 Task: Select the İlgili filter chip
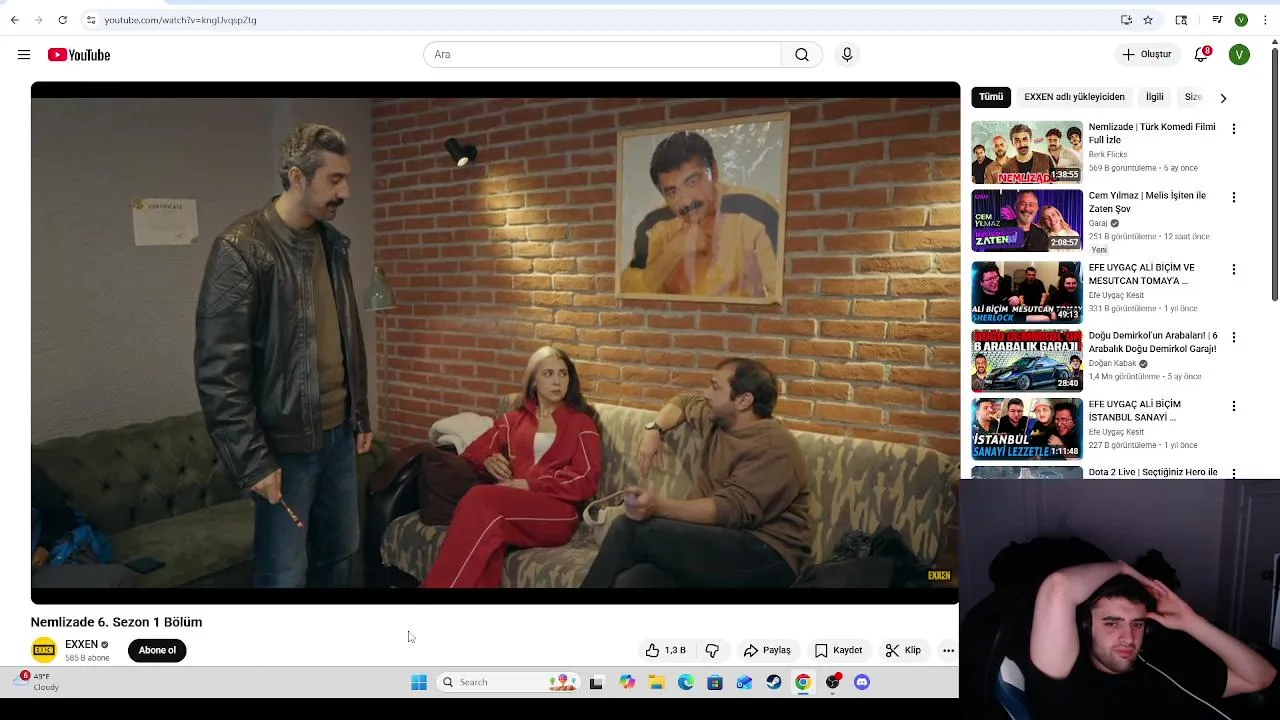pos(1155,97)
